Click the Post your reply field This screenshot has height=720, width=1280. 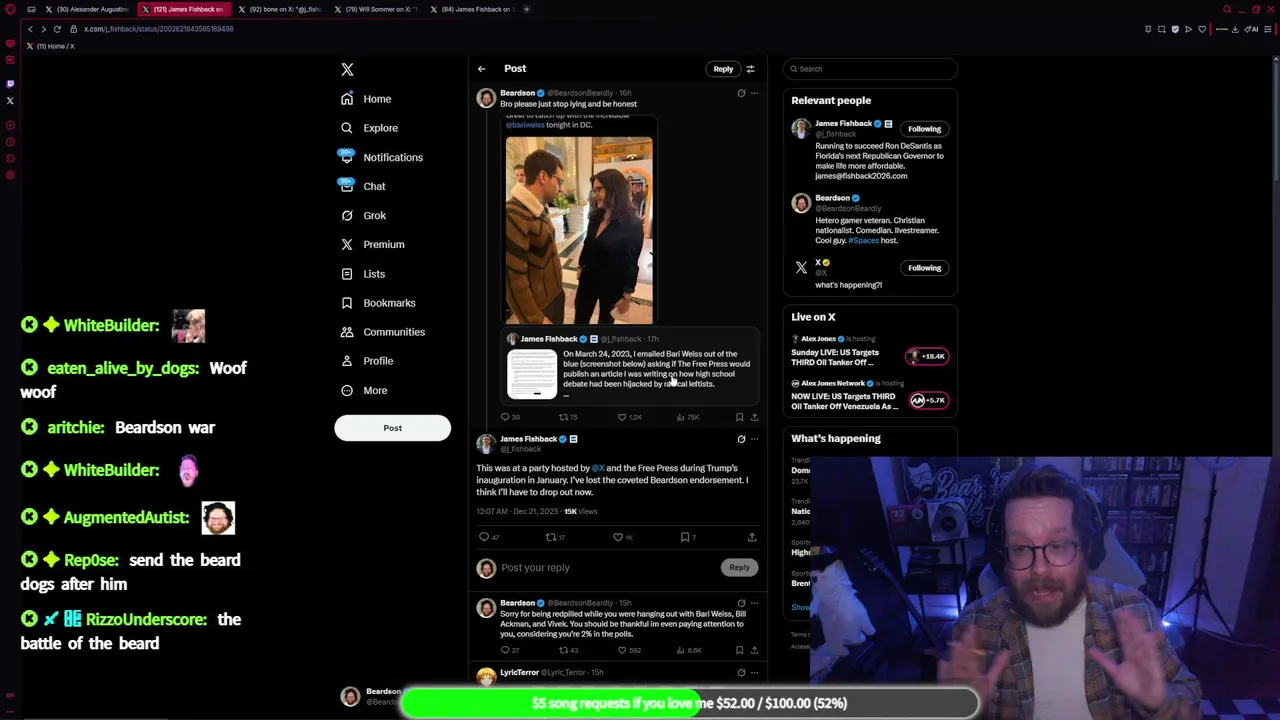(x=608, y=568)
